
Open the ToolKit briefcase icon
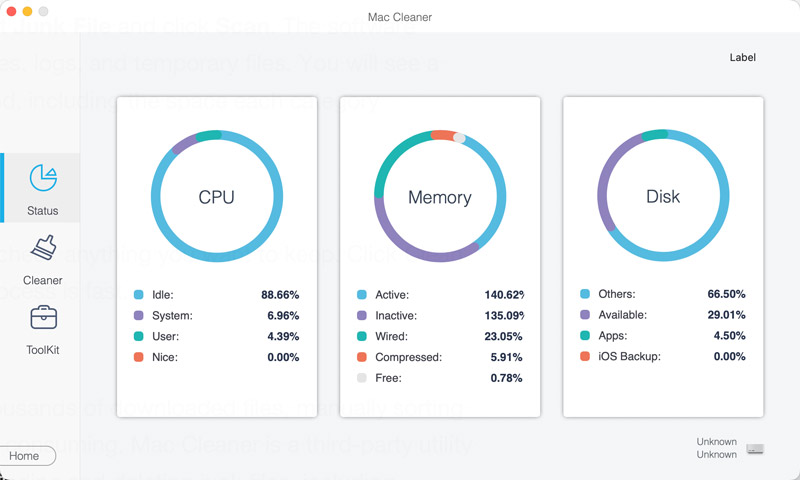coord(43,317)
